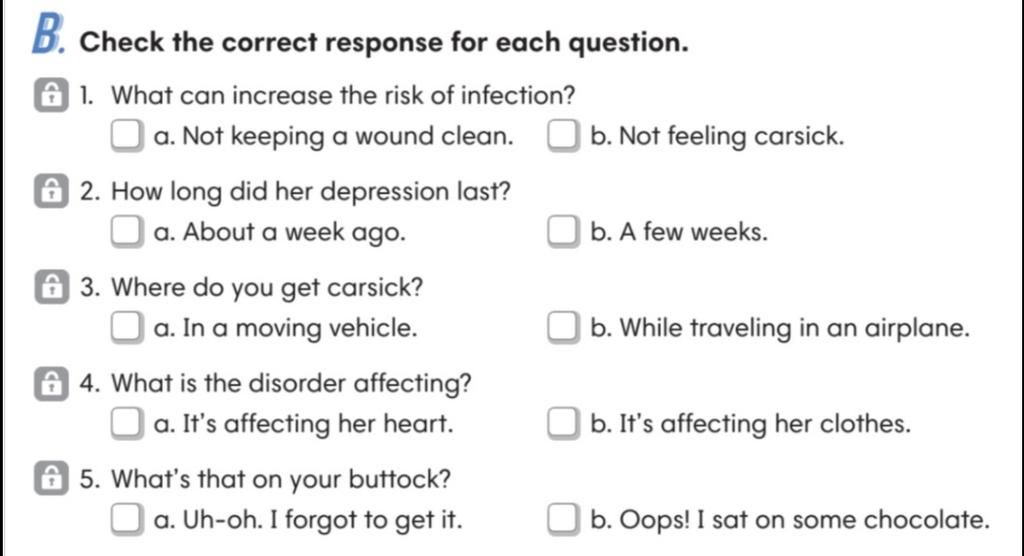Screen dimensions: 1024x556
Task: Check the 'Not feeling carsick' box
Action: (x=563, y=135)
